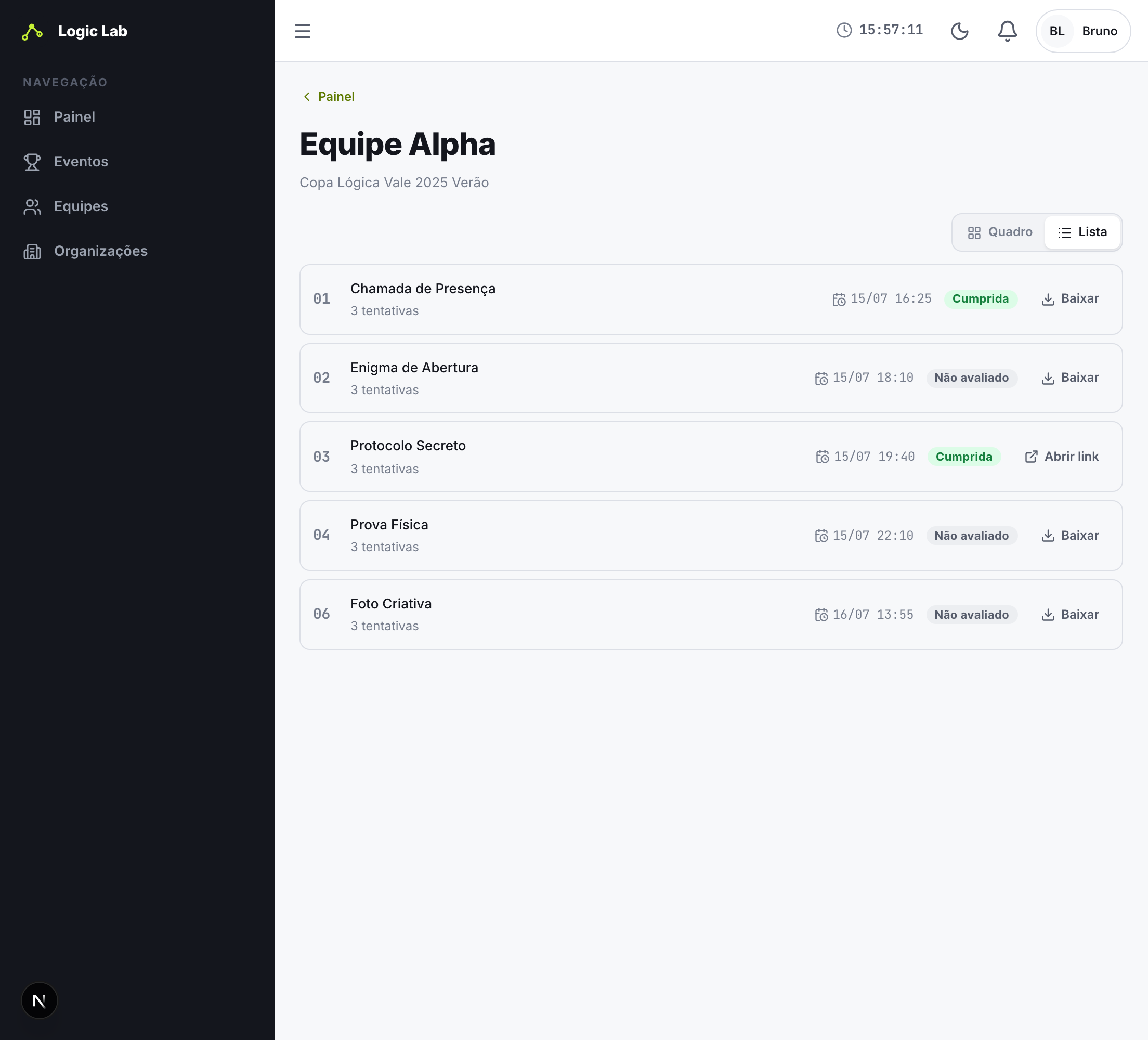Click the Logic Lab logo icon
Viewport: 1148px width, 1040px height.
pyautogui.click(x=32, y=31)
